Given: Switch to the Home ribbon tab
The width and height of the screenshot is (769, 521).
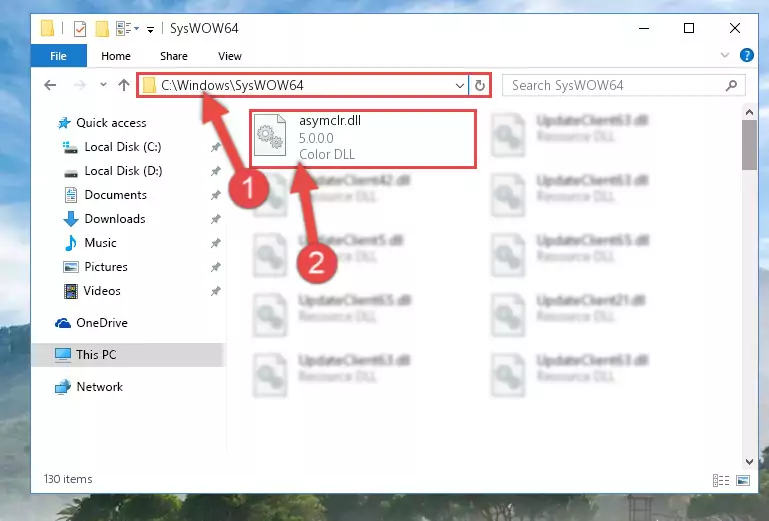Looking at the screenshot, I should click(x=116, y=56).
